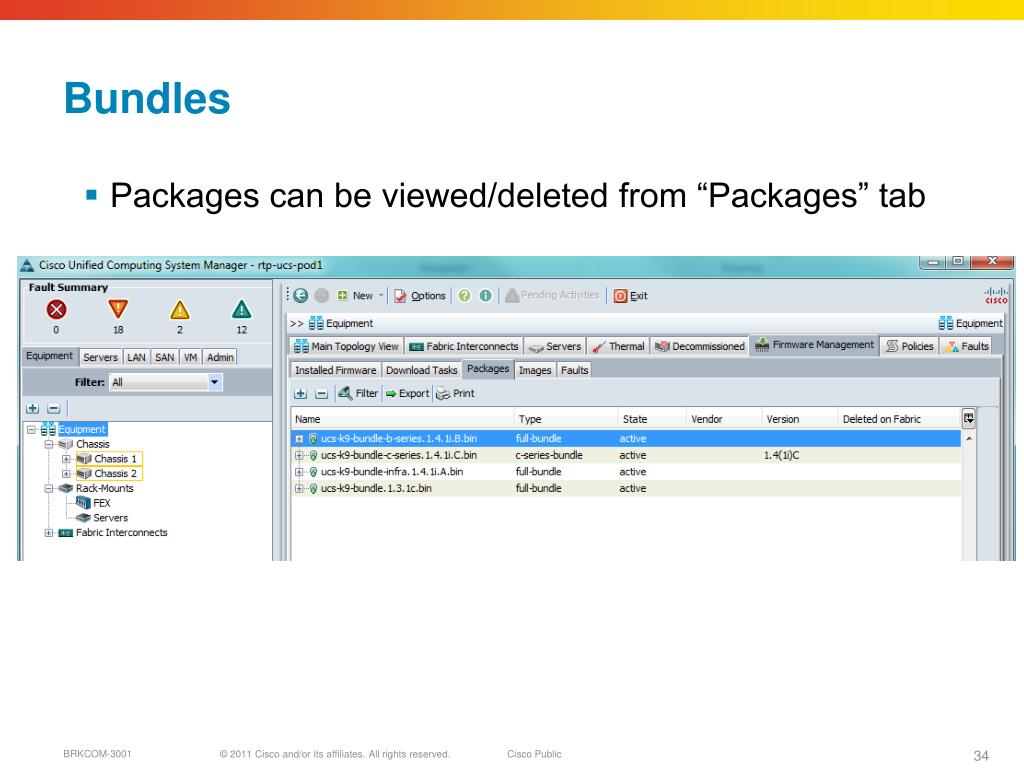
Task: Switch to the Admin navigation tab
Action: click(220, 357)
